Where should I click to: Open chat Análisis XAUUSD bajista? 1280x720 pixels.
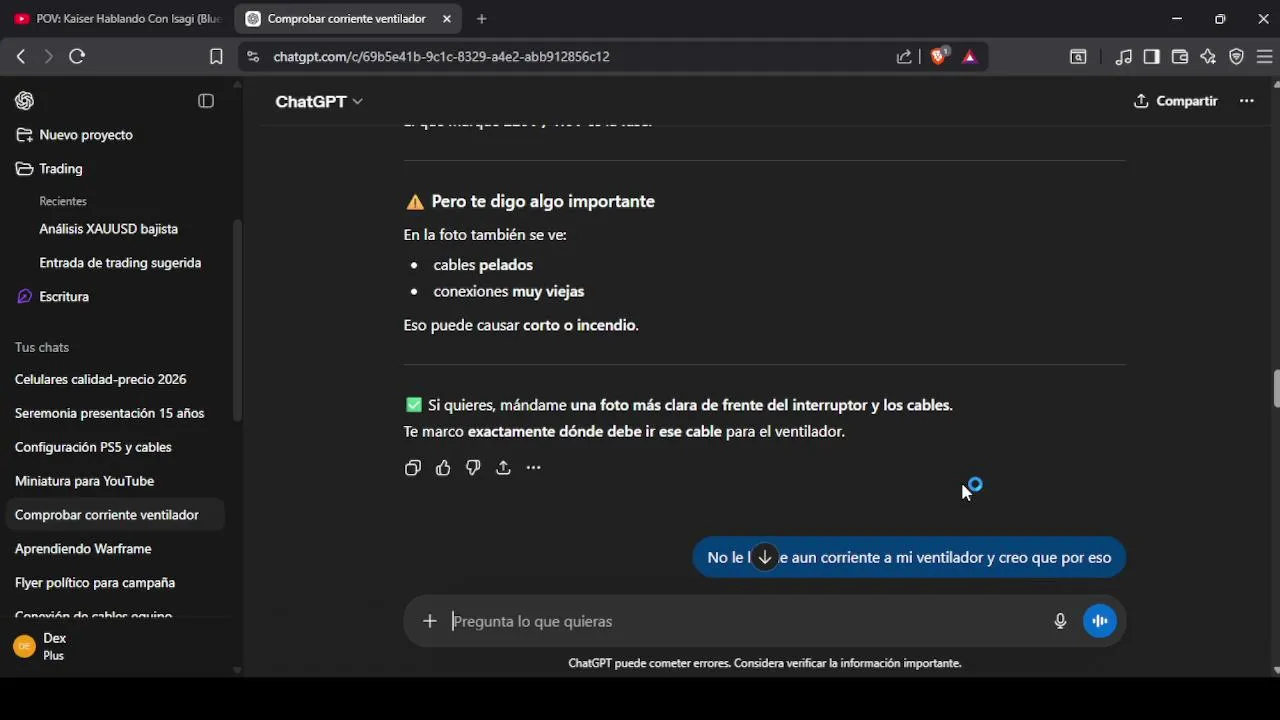[x=108, y=229]
